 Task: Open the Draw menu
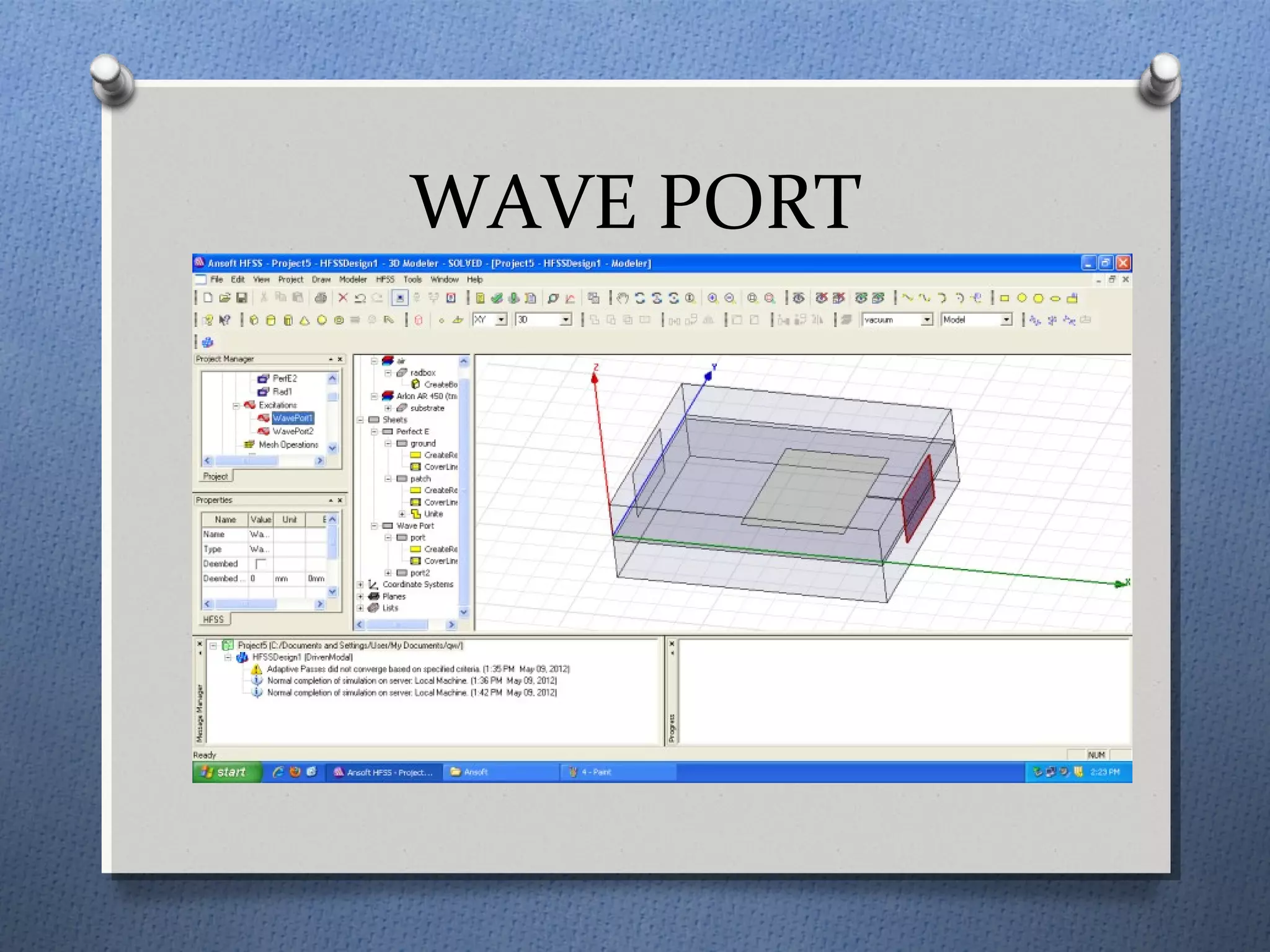[321, 280]
